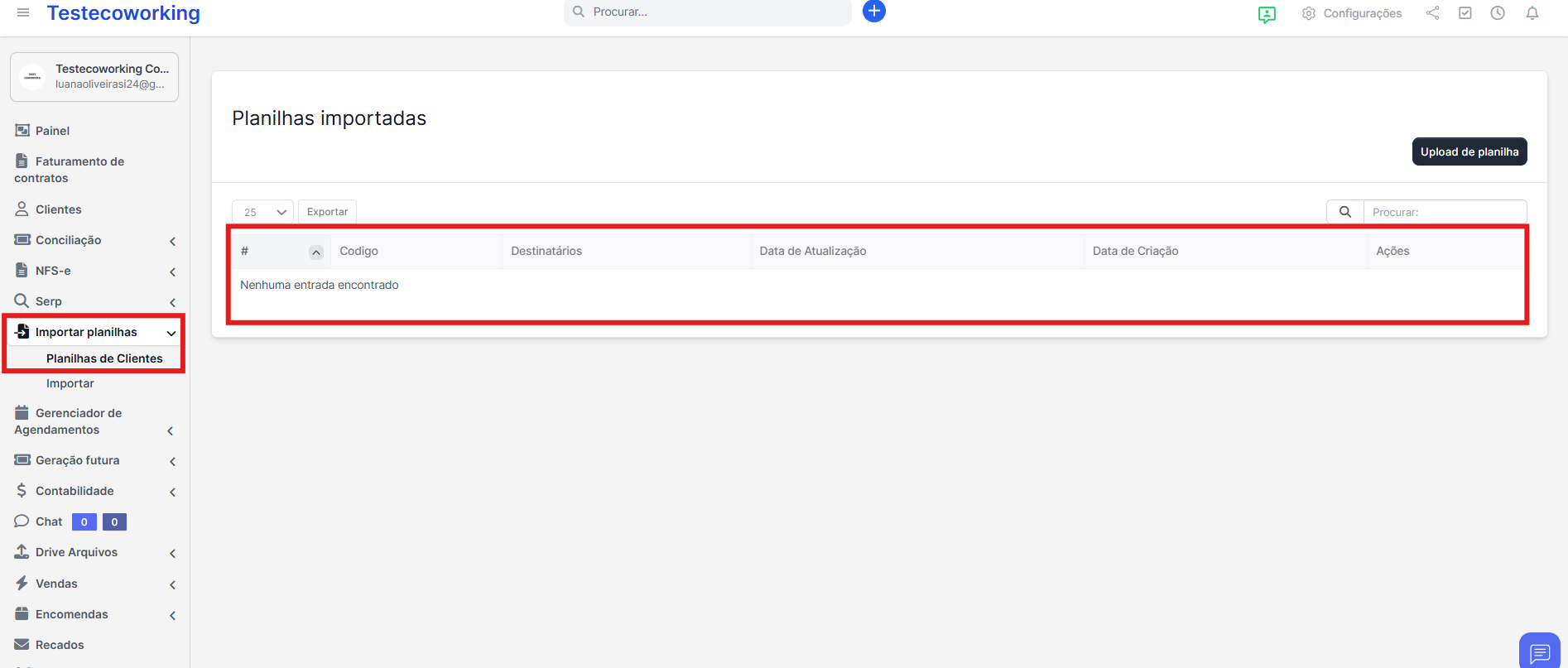
Task: Toggle sort on the # column
Action: (315, 252)
